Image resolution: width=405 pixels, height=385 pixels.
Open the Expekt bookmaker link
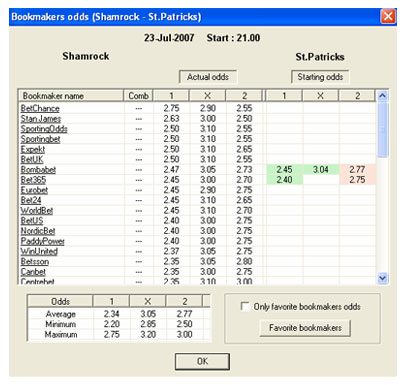[x=33, y=149]
